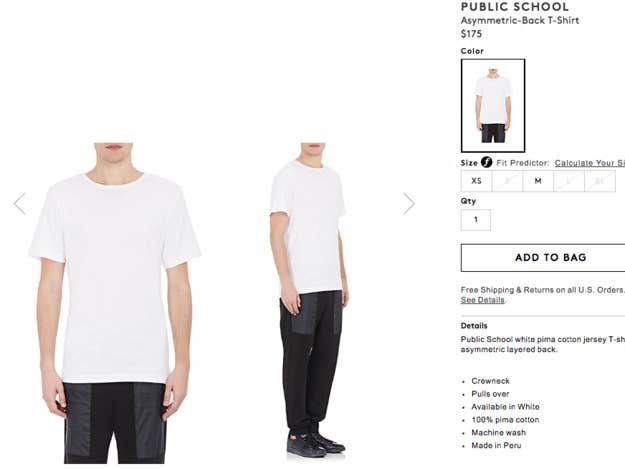Open the Calculate Your Size link
The width and height of the screenshot is (625, 469).
[590, 163]
